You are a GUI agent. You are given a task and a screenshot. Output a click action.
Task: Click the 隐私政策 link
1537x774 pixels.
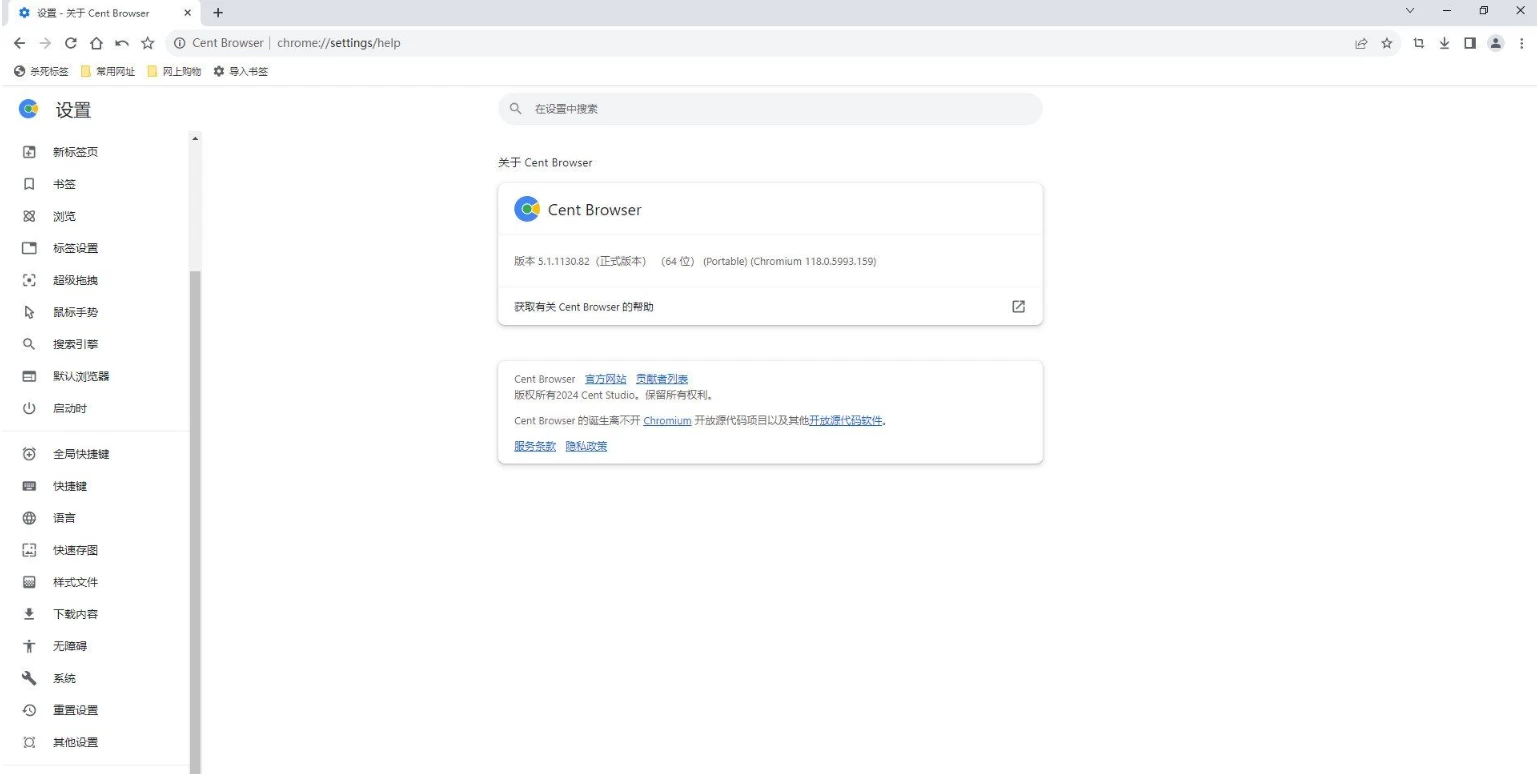[586, 446]
